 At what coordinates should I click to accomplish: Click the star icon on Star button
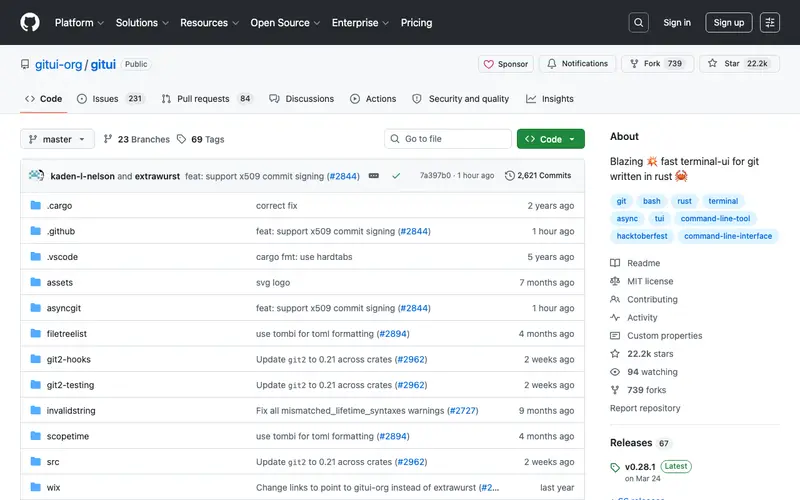point(712,63)
